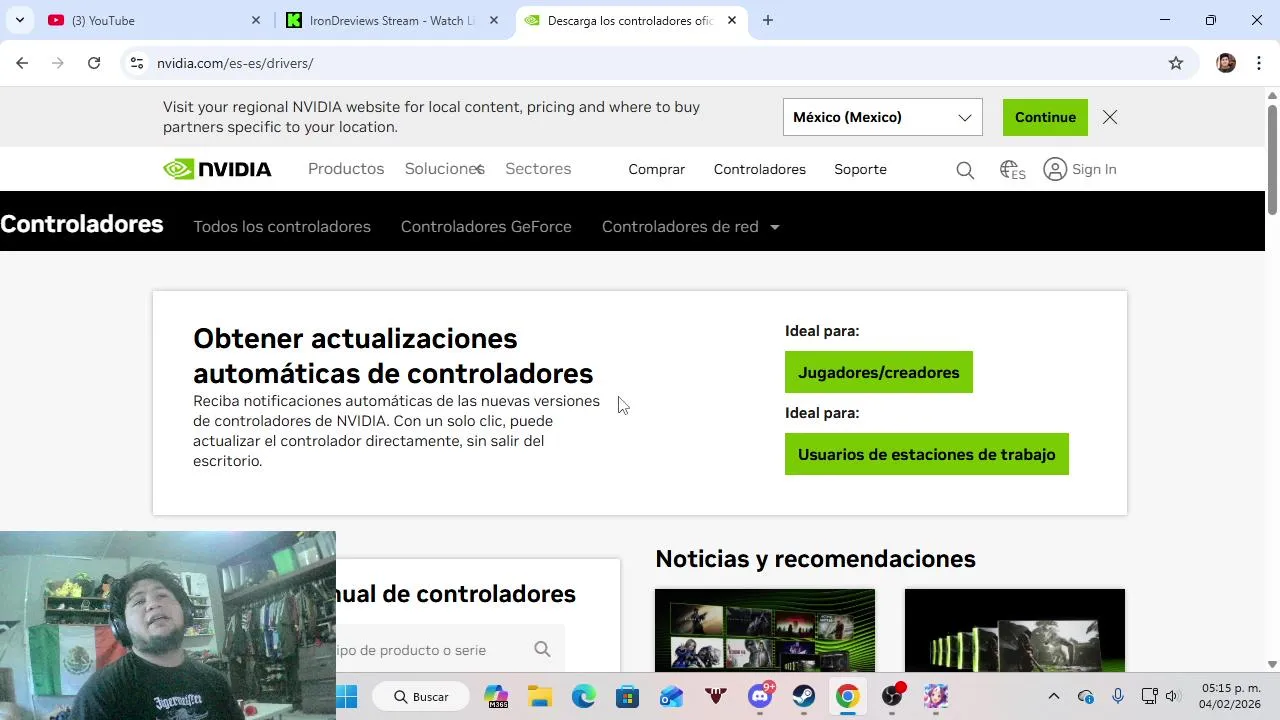
Task: Click the NVIDIA logo
Action: [x=217, y=169]
